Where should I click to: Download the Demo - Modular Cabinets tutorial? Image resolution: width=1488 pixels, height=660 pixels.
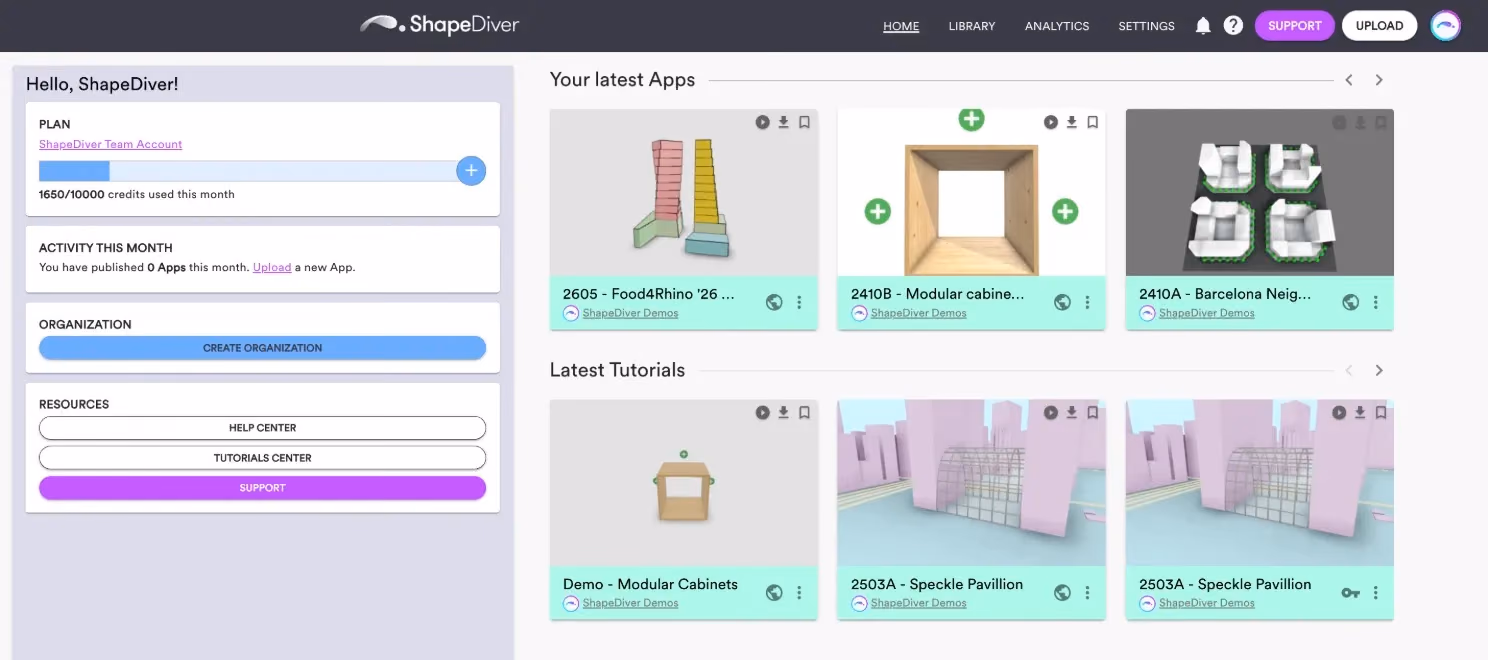pyautogui.click(x=784, y=412)
